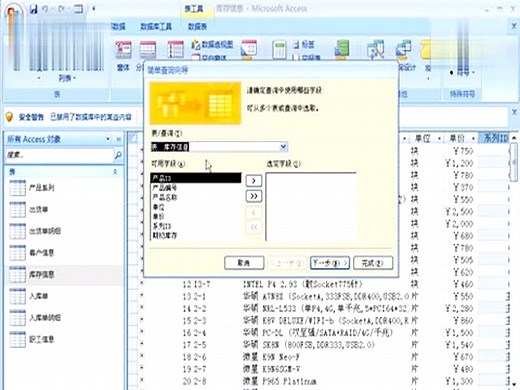520x390 pixels.
Task: Click the Save icon in quick access toolbar
Action: tap(33, 9)
